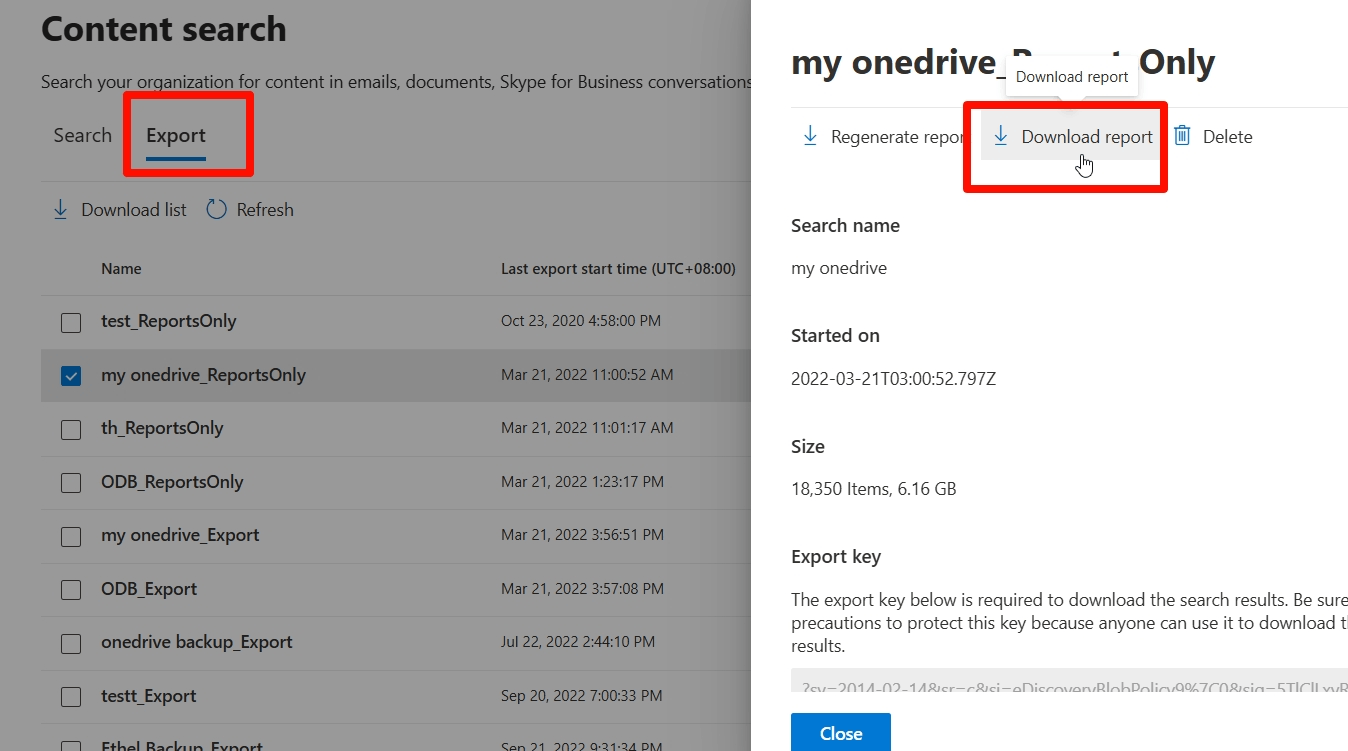Image resolution: width=1348 pixels, height=751 pixels.
Task: Tick the ODB_Export checkbox
Action: (x=71, y=590)
